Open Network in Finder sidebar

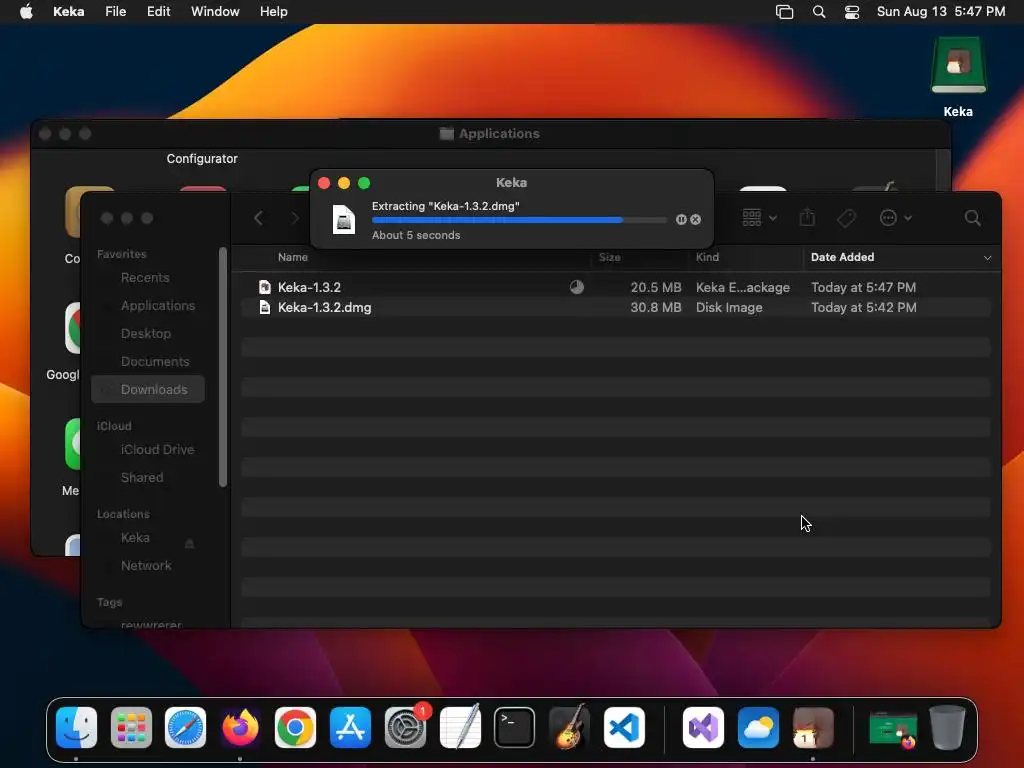pyautogui.click(x=146, y=566)
